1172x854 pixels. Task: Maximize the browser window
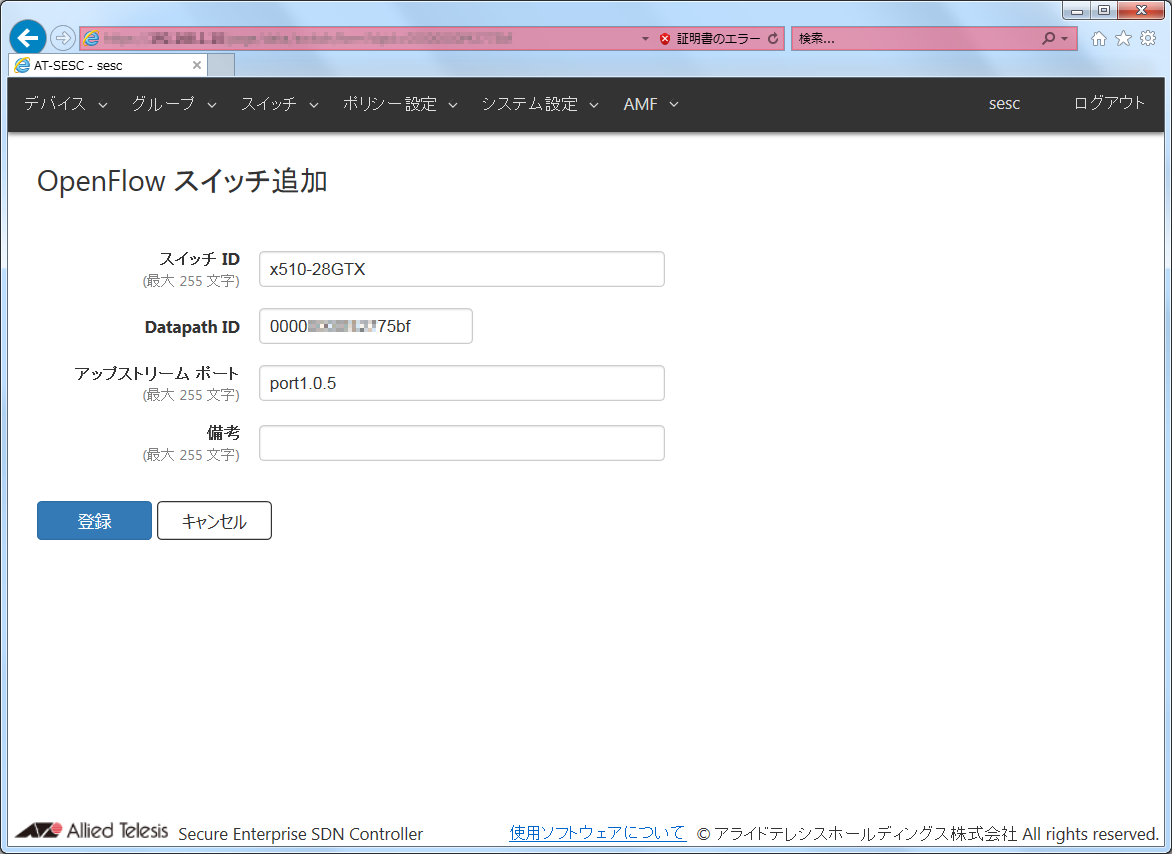click(x=1104, y=10)
